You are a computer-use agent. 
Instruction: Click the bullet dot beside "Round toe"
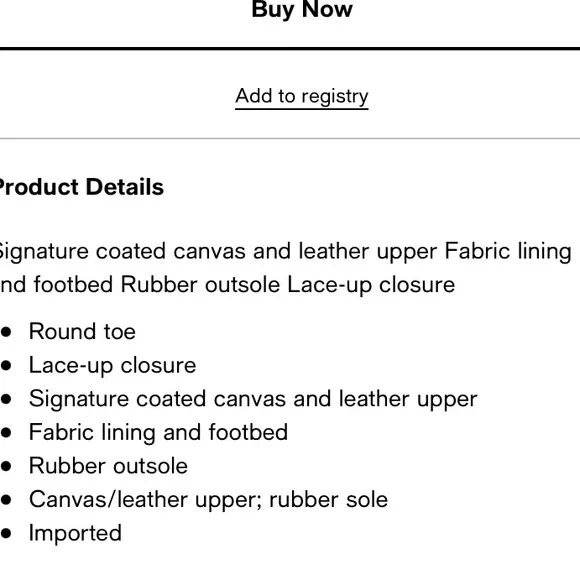(x=6, y=332)
